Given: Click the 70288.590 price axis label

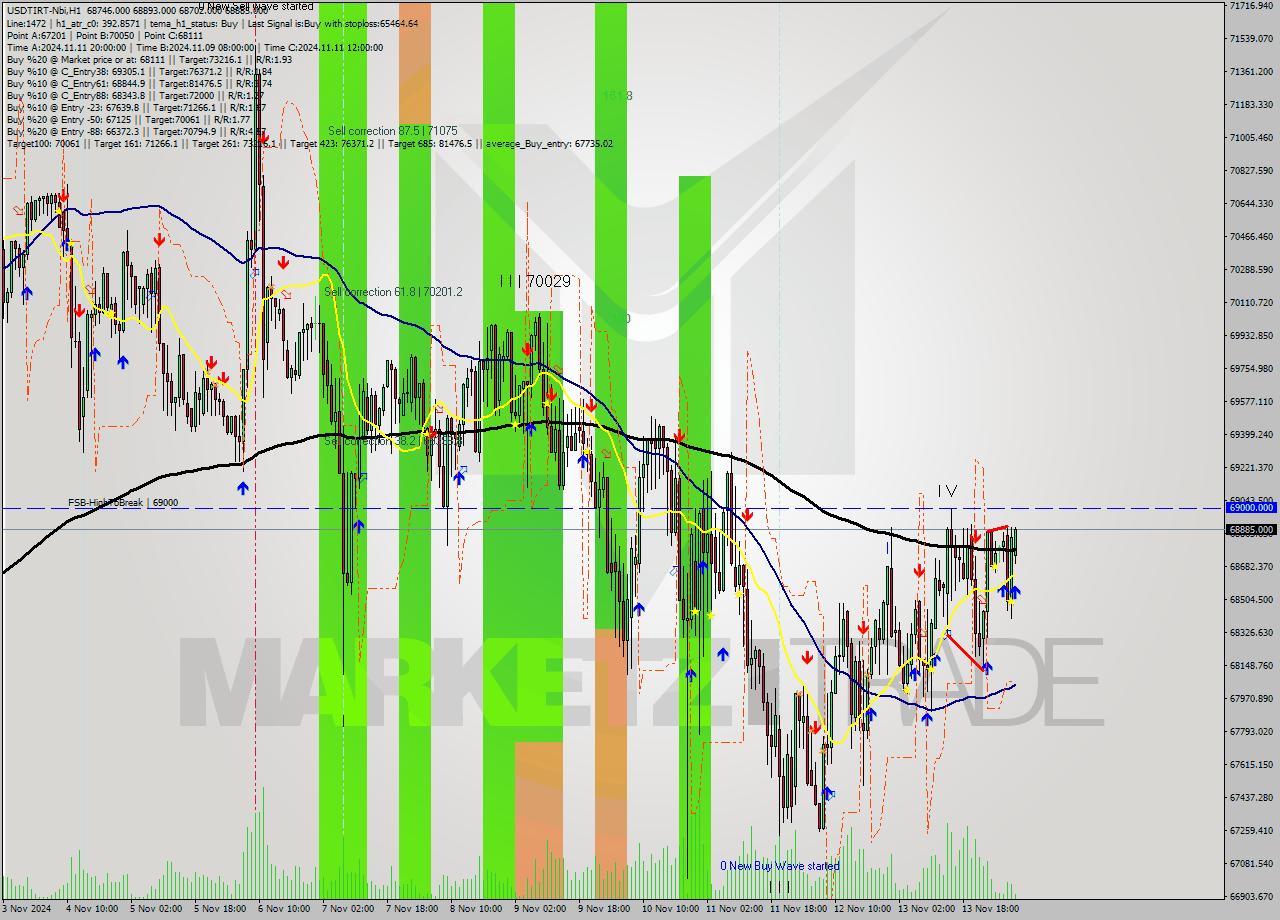Looking at the screenshot, I should [1251, 270].
